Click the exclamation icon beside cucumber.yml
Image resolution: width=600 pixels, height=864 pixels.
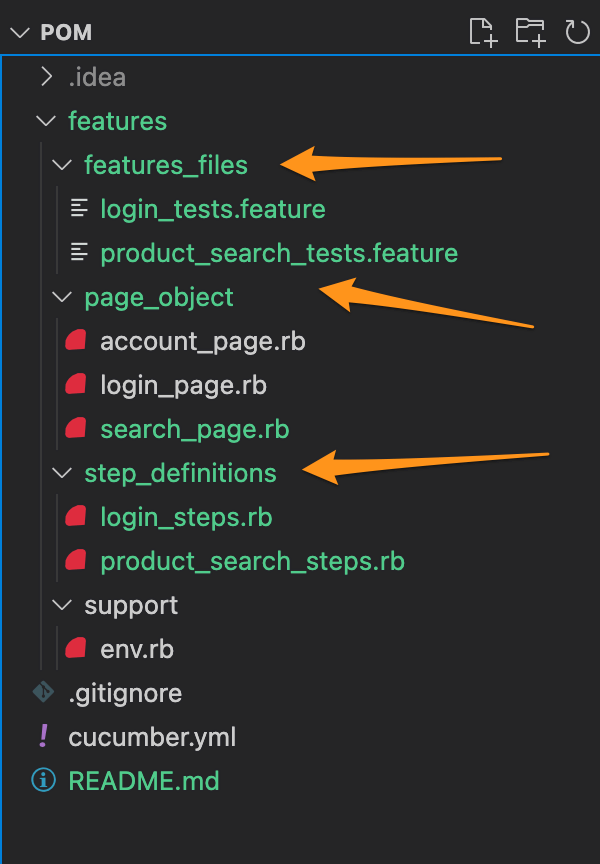click(x=44, y=737)
